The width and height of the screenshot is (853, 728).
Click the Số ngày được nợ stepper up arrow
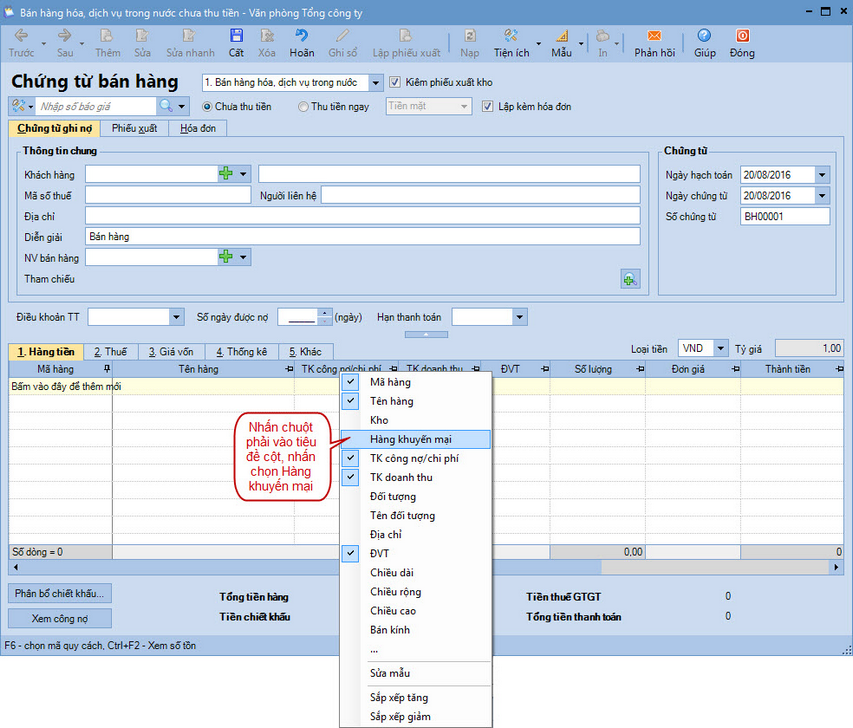(324, 313)
